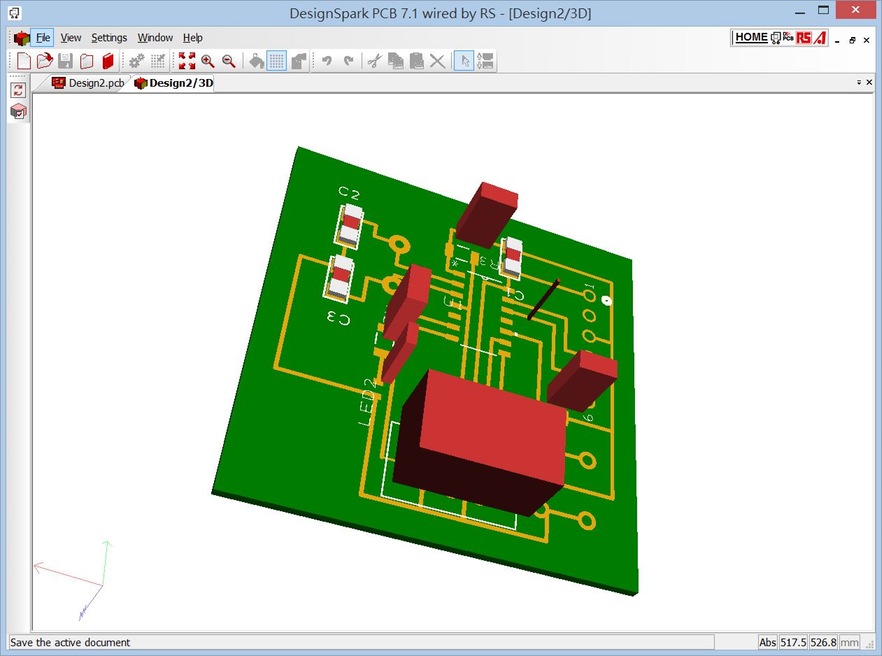Open the tab list dropdown arrow
Image resolution: width=882 pixels, height=656 pixels.
pos(859,82)
